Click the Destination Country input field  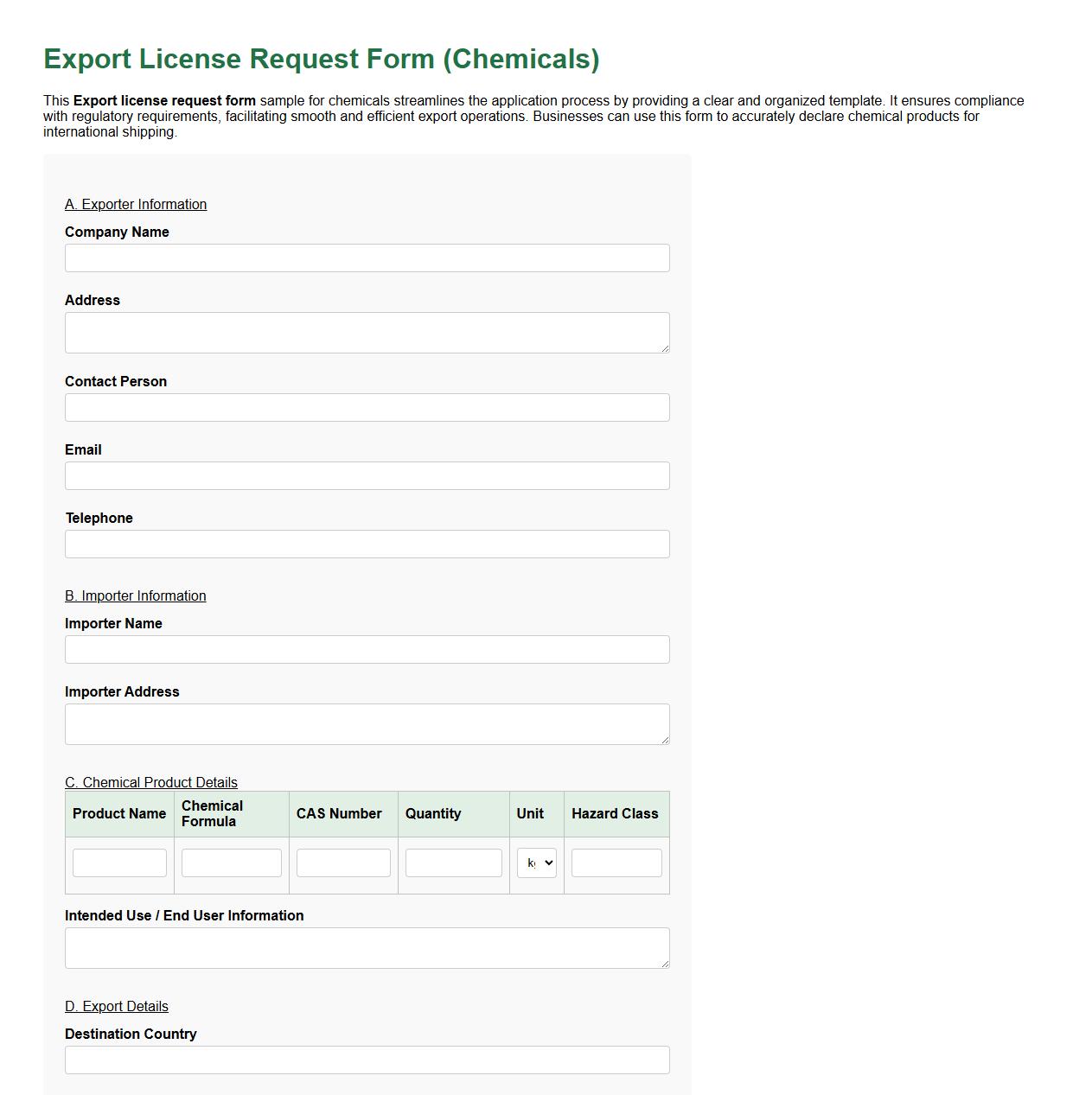pyautogui.click(x=367, y=1060)
